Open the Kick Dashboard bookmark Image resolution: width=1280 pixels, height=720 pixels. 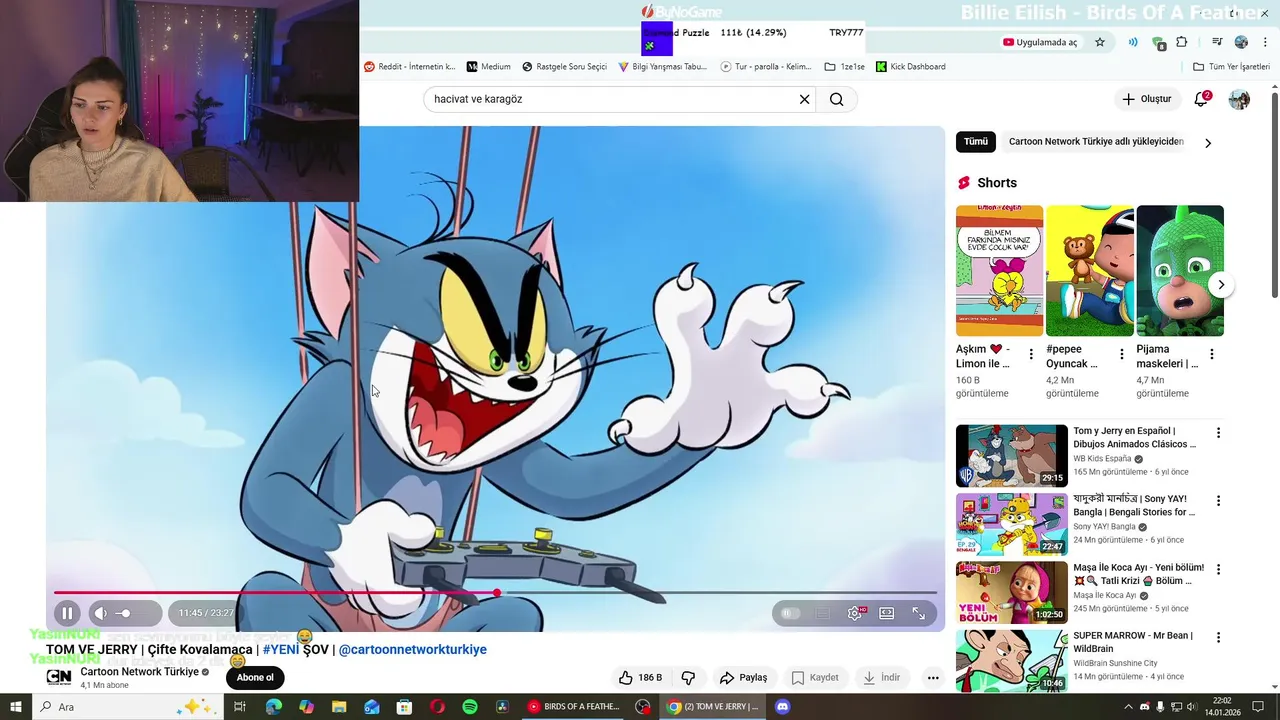coord(910,67)
